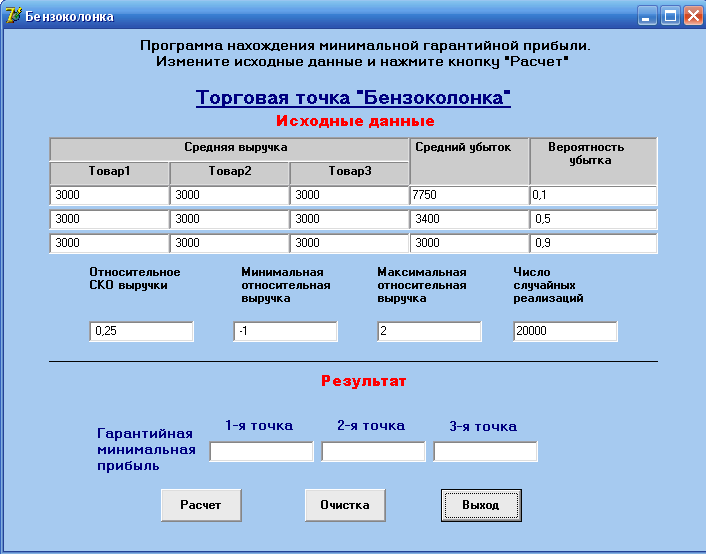
Task: Click the Товар2 column header
Action: [x=230, y=173]
